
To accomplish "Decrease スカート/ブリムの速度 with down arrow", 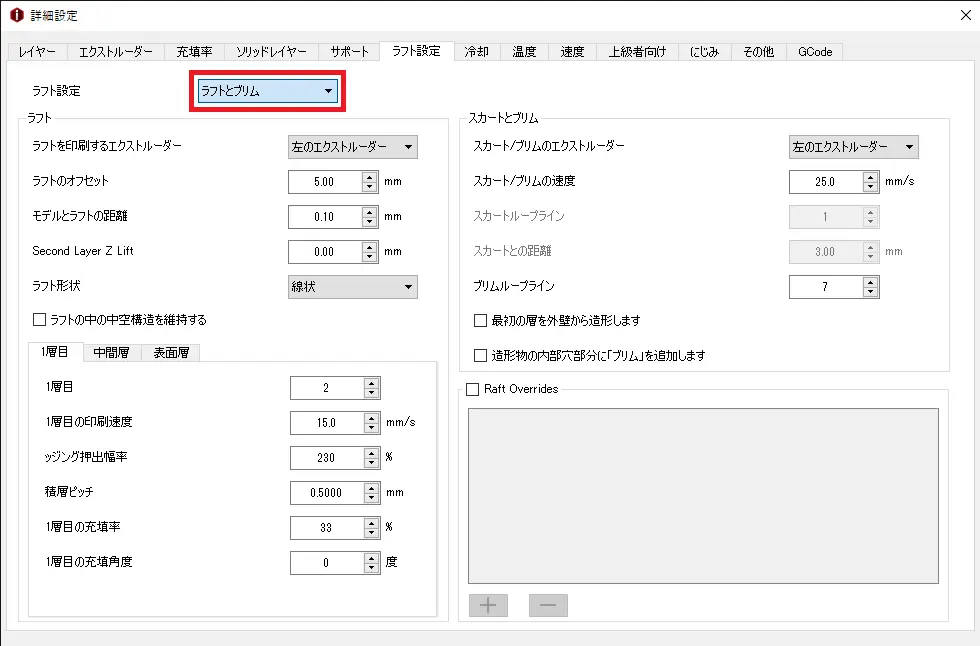I will [x=871, y=186].
